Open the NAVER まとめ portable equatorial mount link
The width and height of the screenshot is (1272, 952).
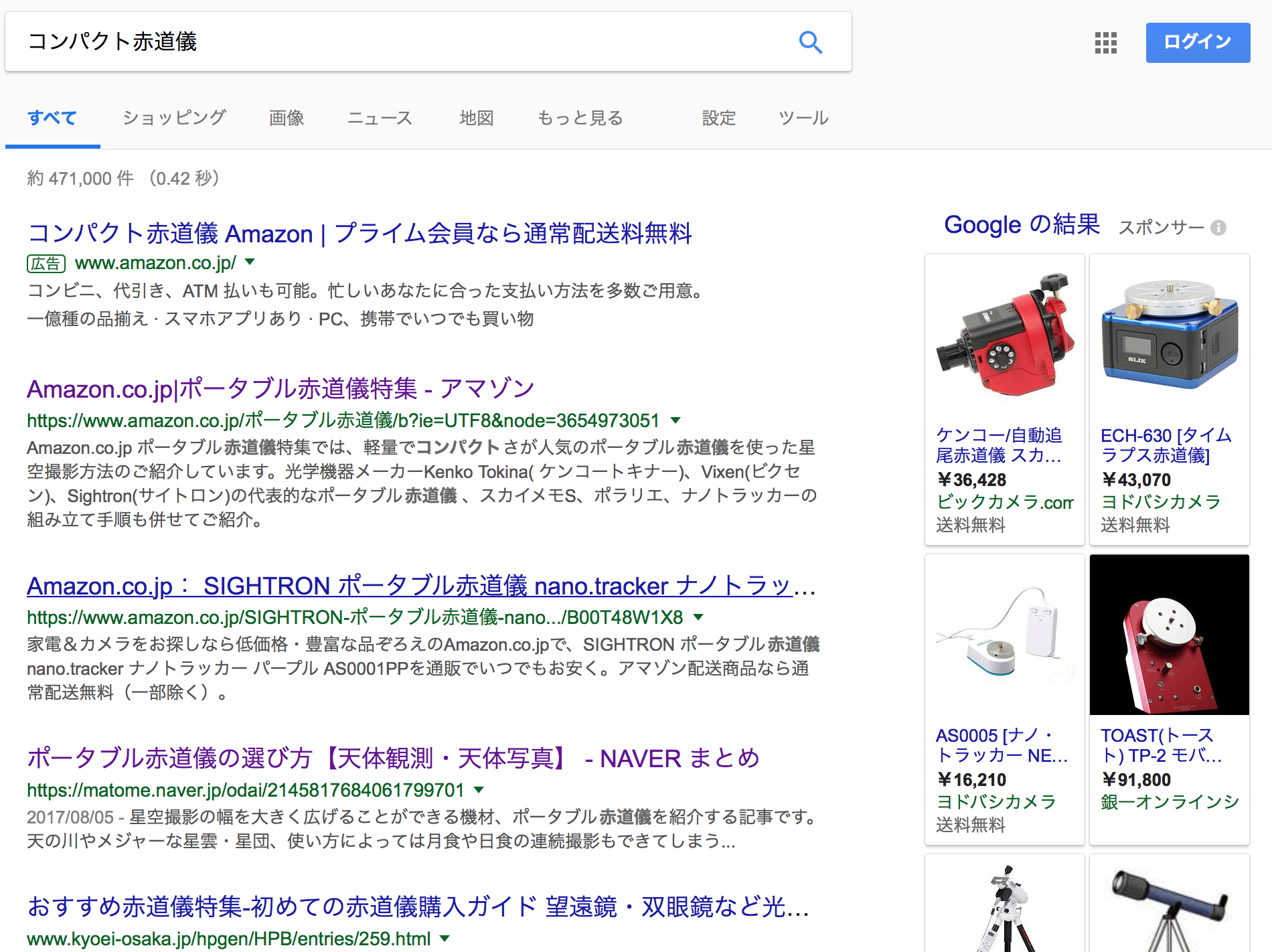click(393, 759)
